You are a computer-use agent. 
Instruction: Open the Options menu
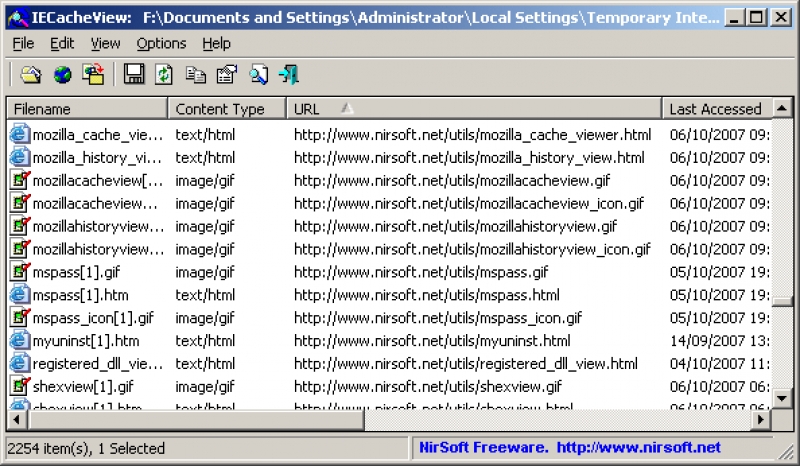(161, 43)
